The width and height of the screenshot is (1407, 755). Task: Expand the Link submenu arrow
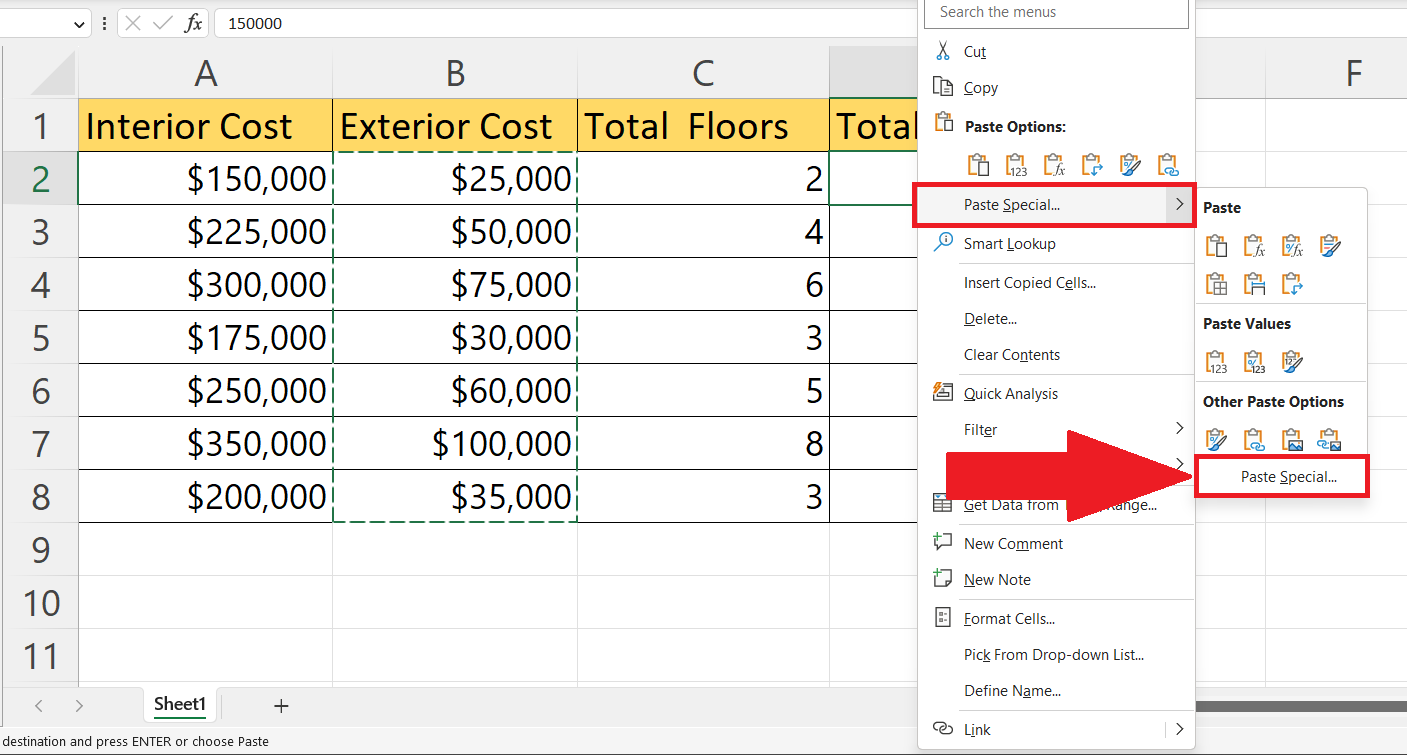1180,729
